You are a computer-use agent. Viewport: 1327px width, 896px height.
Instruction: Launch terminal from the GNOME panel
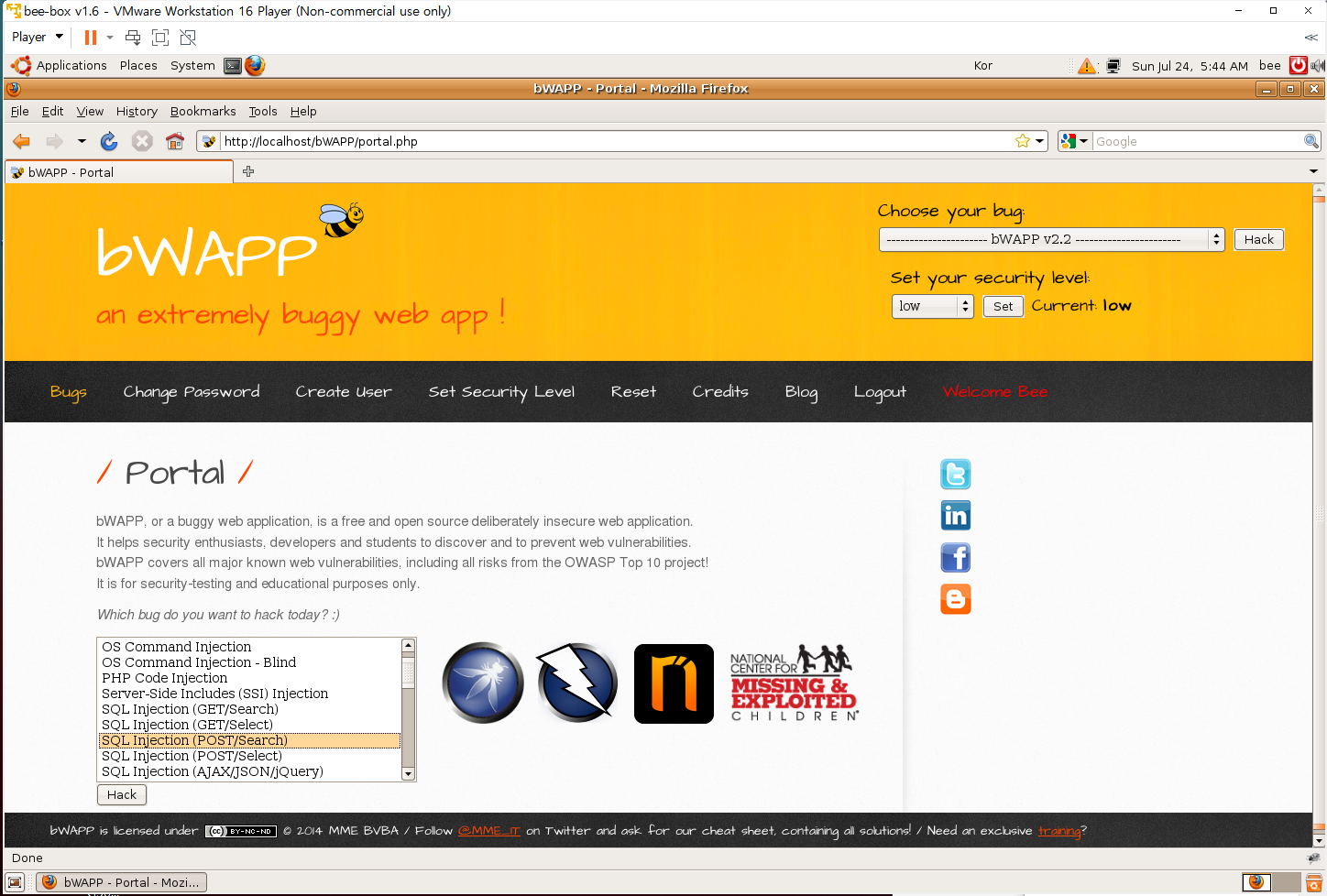pos(233,66)
